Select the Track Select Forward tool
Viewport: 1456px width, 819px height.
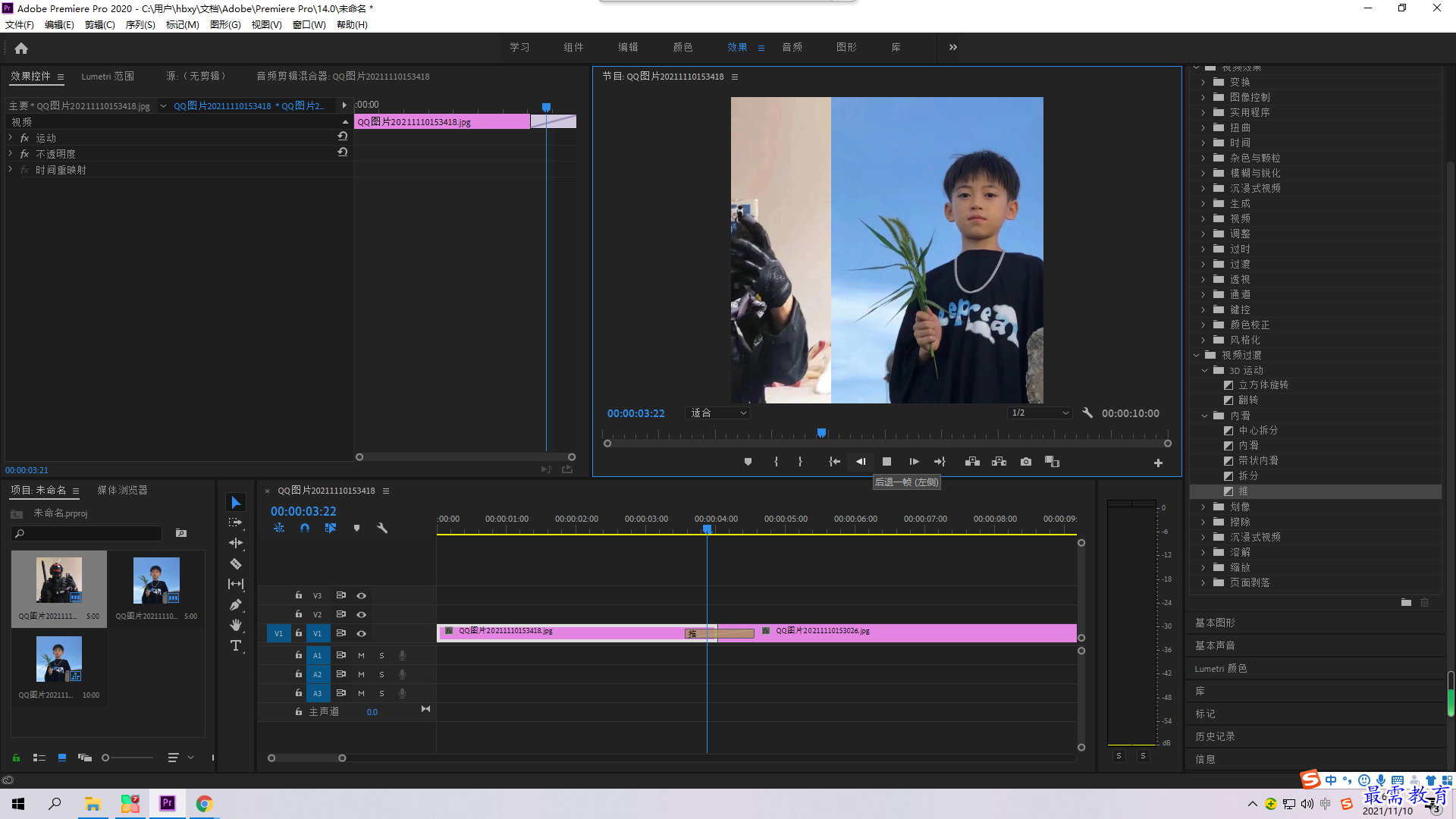tap(236, 522)
